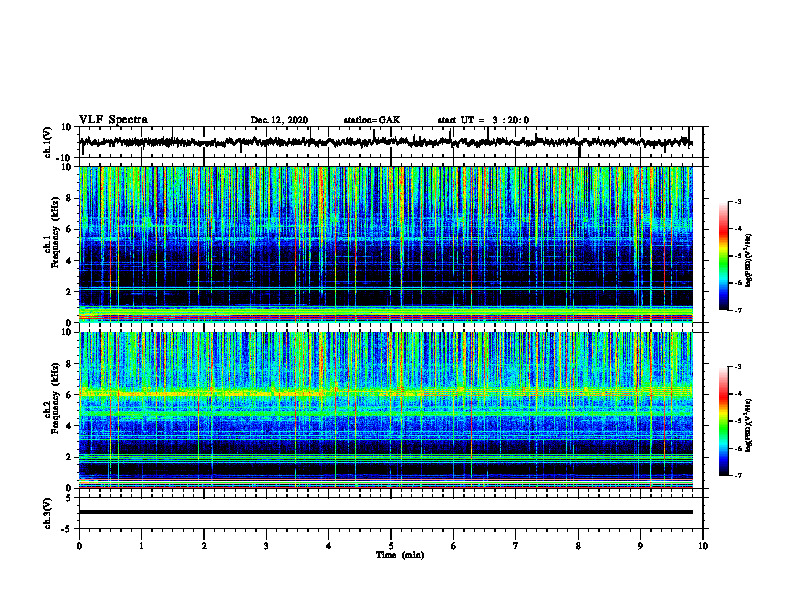This screenshot has height=612, width=792.
Task: Click the "Time (min)" x-axis label
Action: 400,555
